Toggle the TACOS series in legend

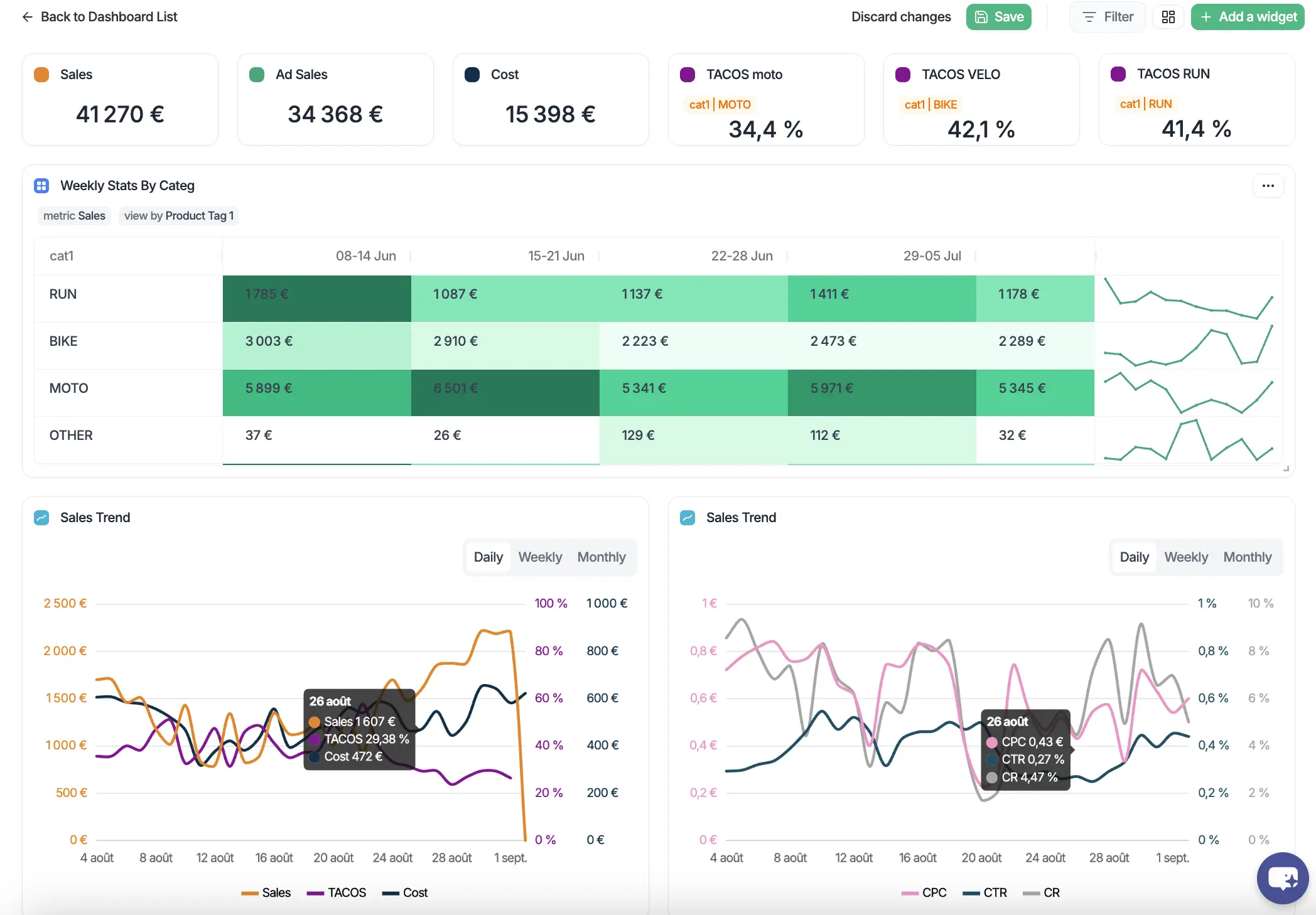pyautogui.click(x=337, y=893)
